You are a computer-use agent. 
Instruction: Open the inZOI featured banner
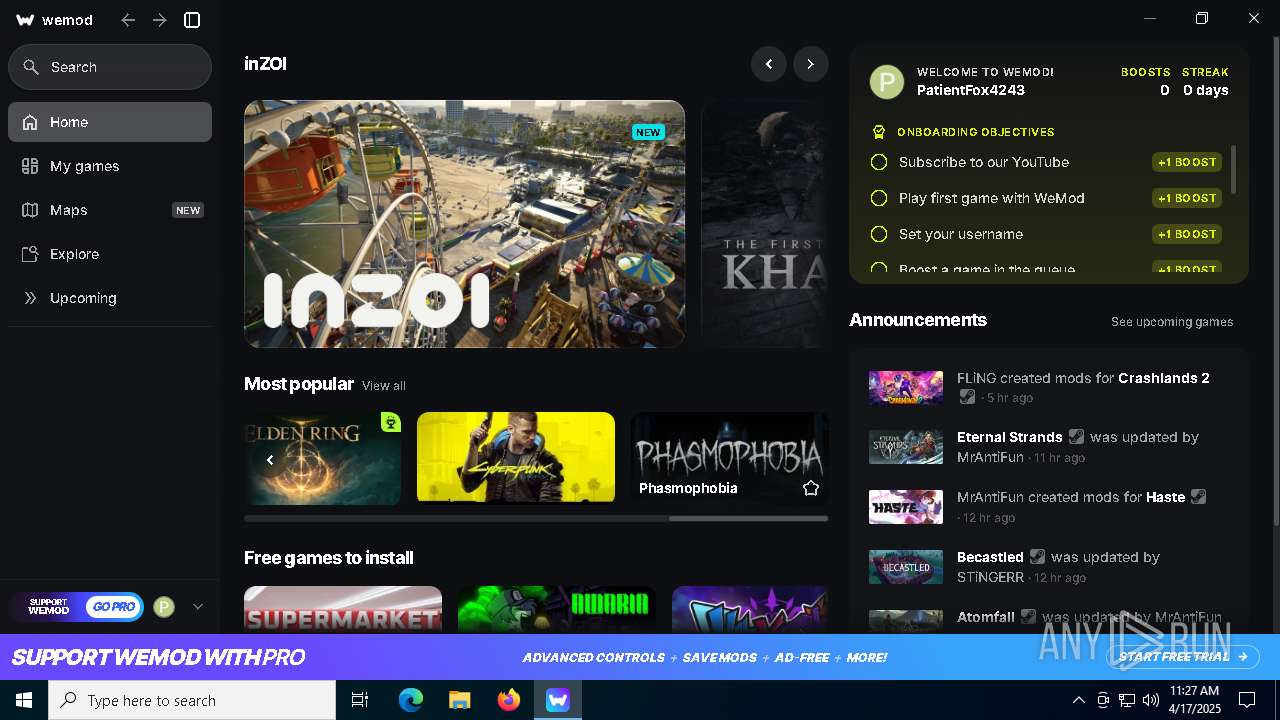[x=464, y=224]
